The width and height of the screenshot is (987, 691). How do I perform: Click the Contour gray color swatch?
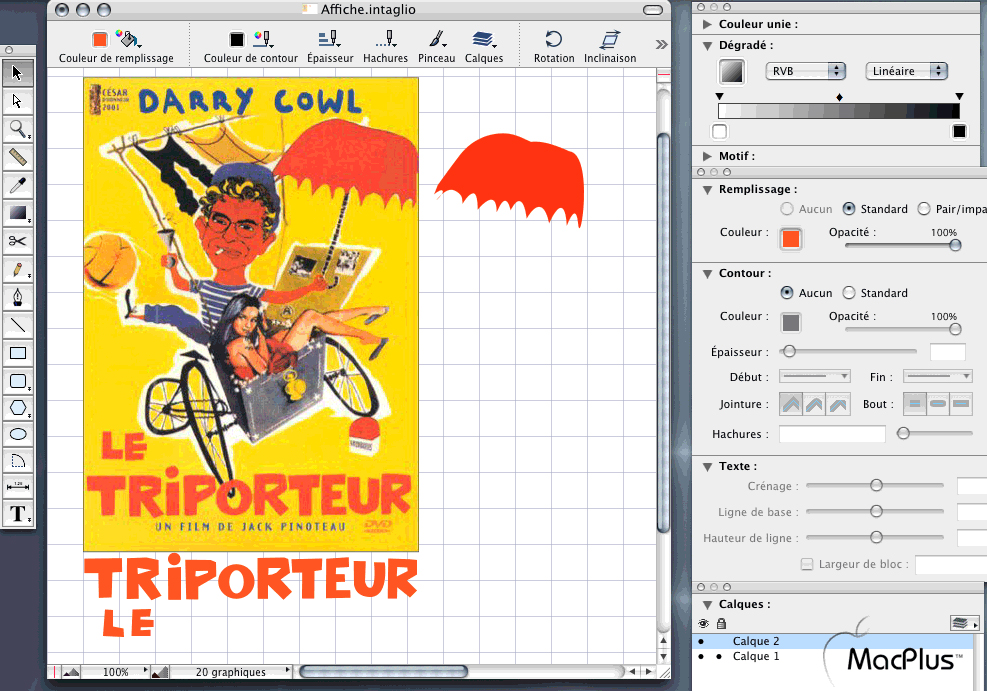(x=791, y=322)
